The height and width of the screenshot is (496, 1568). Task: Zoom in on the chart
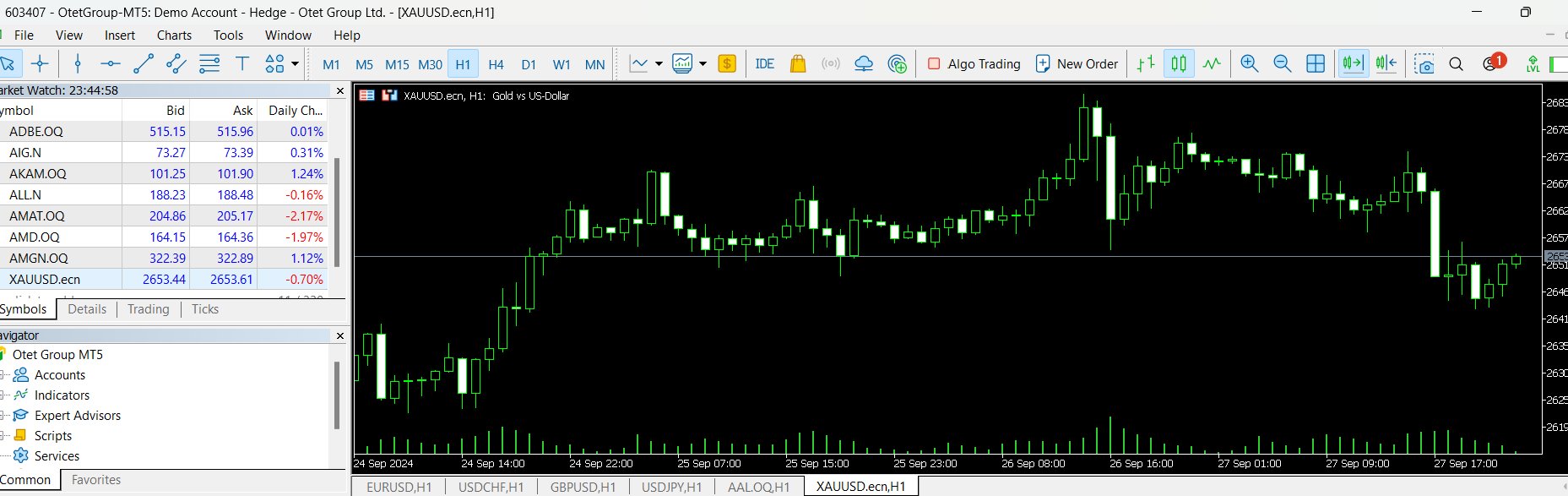(x=1249, y=63)
